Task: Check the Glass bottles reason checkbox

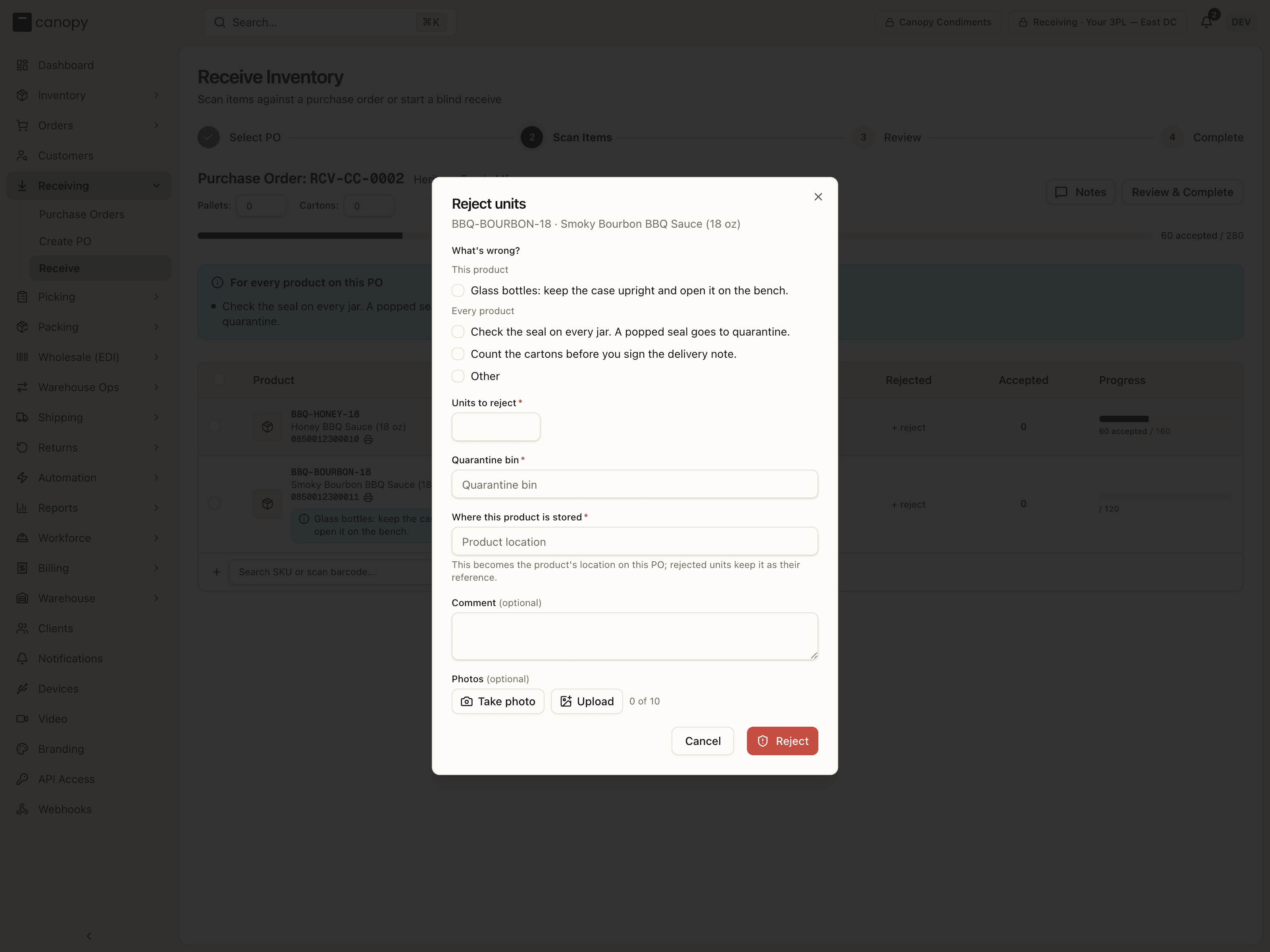Action: 458,290
